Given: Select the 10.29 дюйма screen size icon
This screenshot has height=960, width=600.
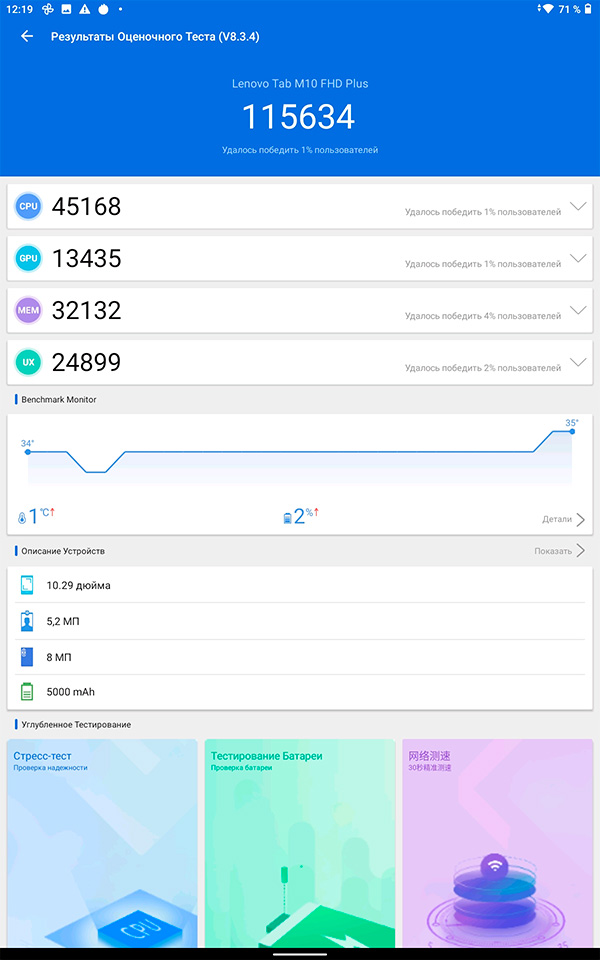Looking at the screenshot, I should tap(27, 585).
